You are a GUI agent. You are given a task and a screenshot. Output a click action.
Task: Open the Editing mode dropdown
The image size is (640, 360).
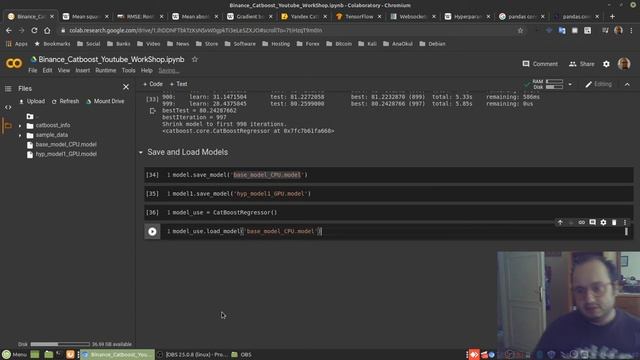pos(598,84)
